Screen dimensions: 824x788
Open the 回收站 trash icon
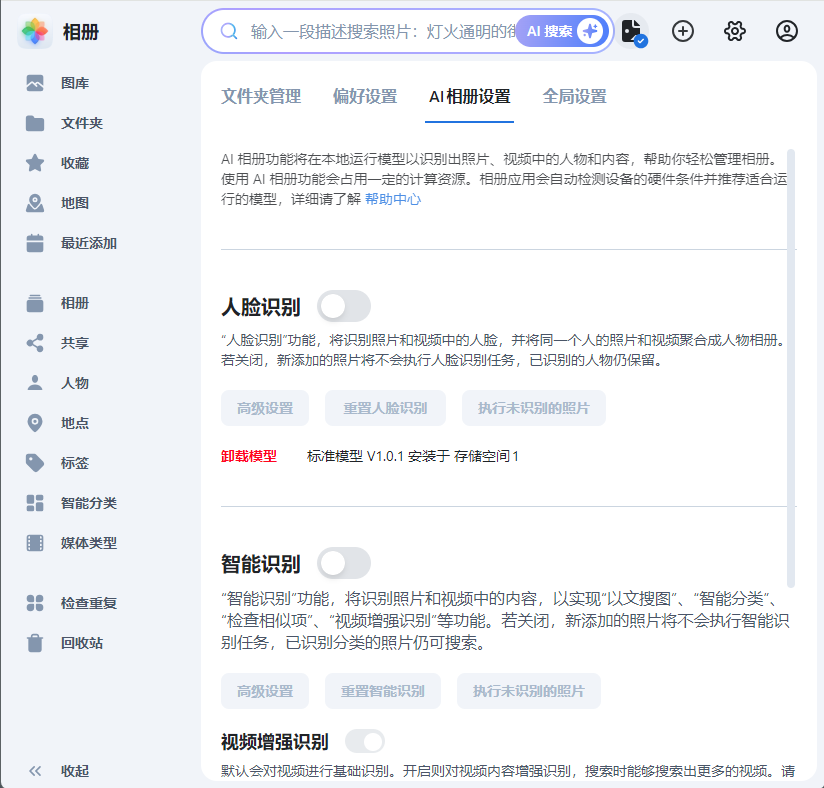tap(35, 643)
